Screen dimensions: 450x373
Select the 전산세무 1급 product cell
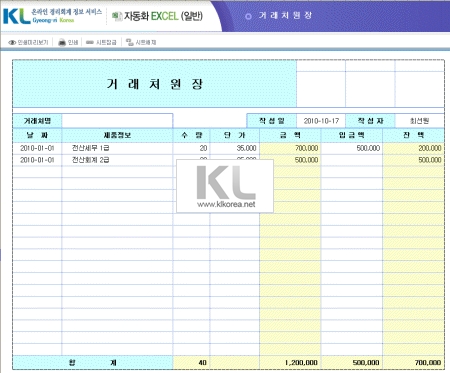(117, 148)
